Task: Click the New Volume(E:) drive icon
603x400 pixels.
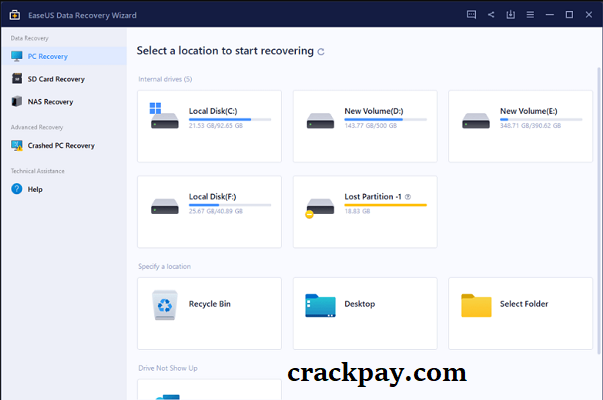Action: tap(476, 120)
